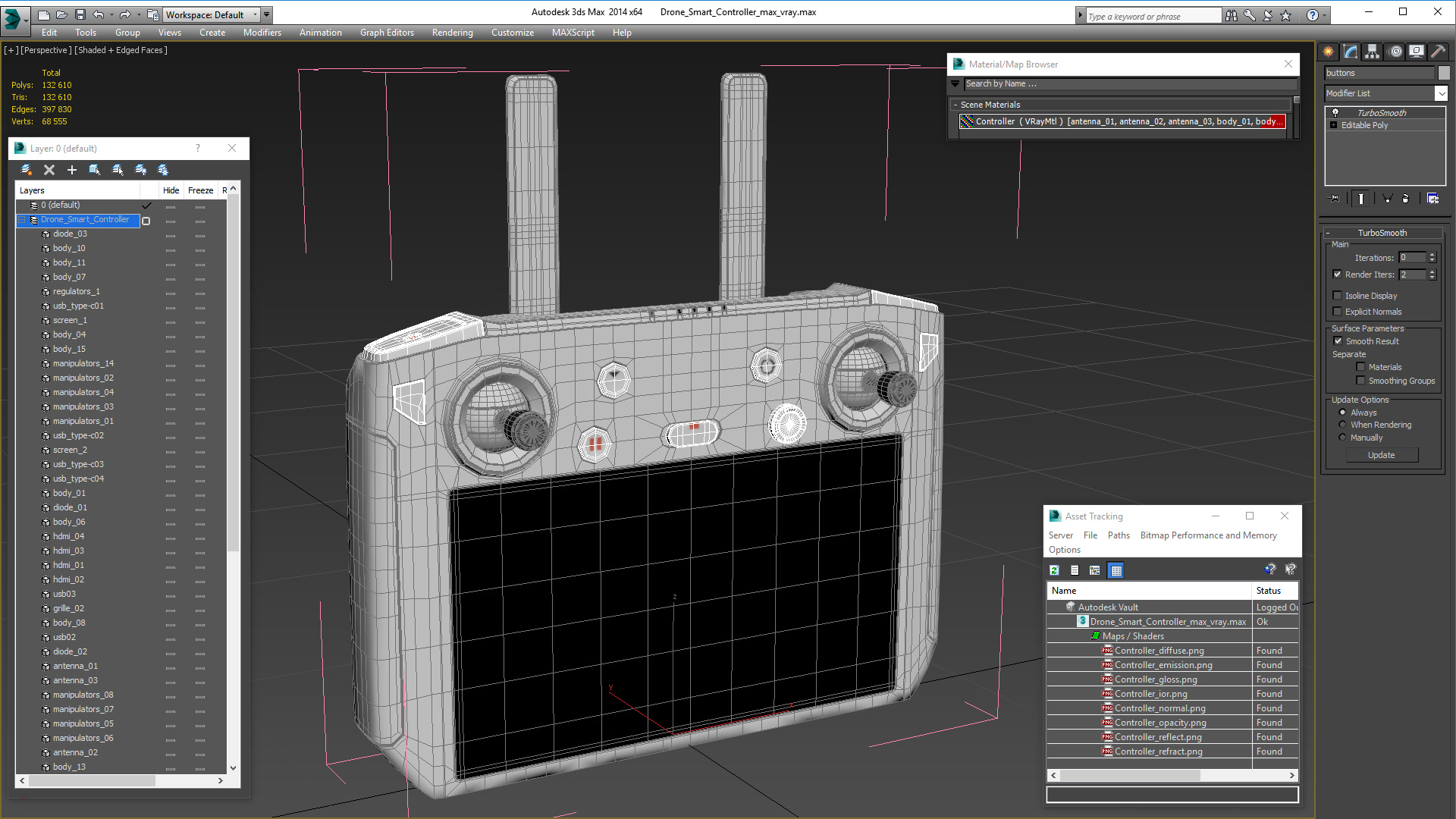The height and width of the screenshot is (819, 1456).
Task: Click Remove Modifier icon under modifier stack
Action: pyautogui.click(x=1406, y=199)
